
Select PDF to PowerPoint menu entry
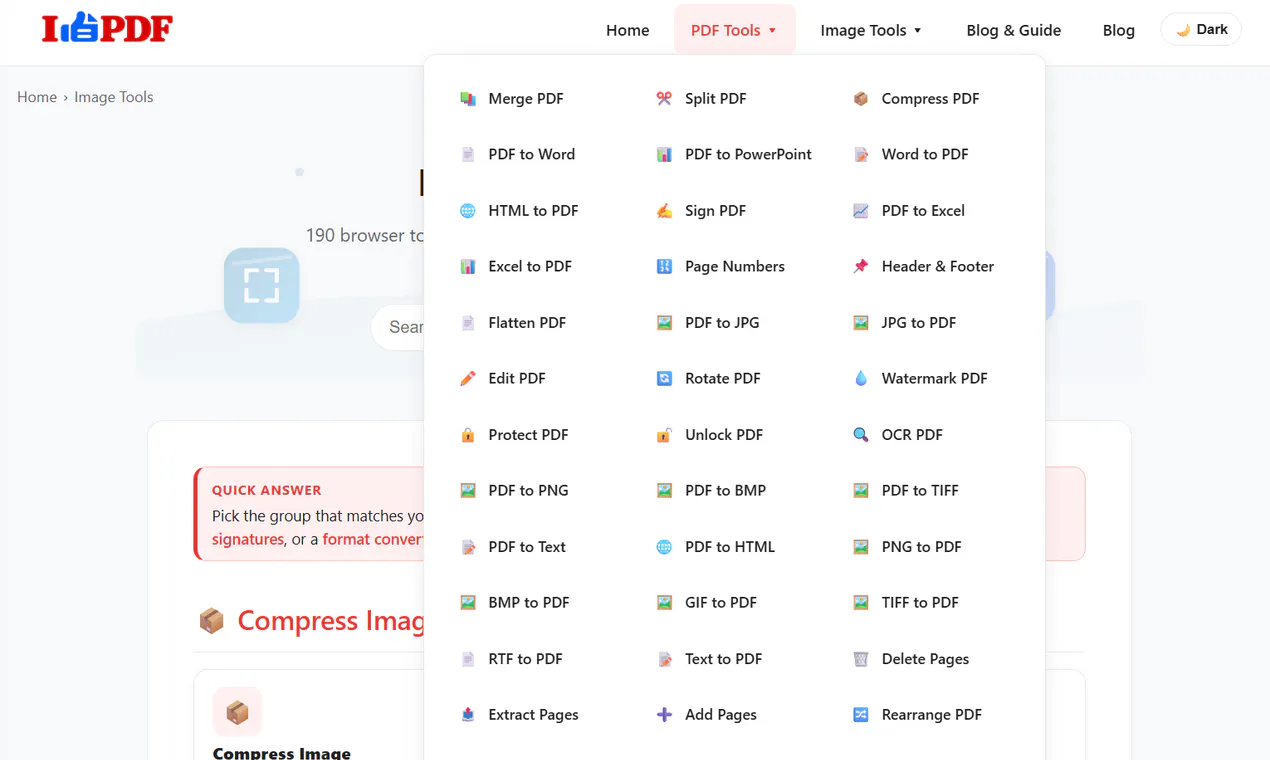pos(749,155)
